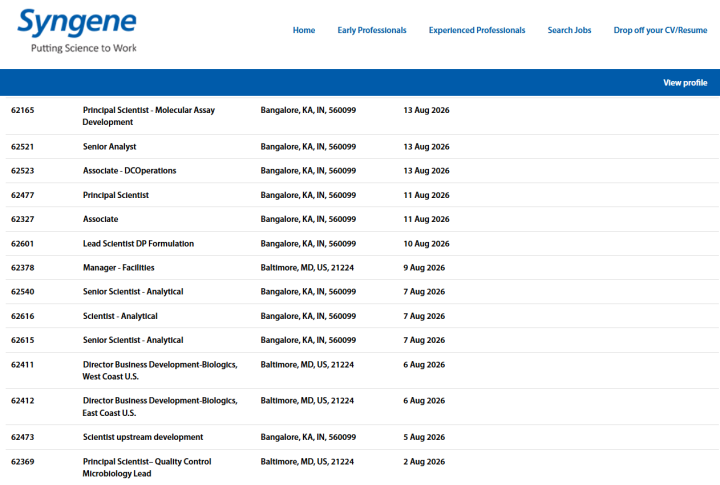Select requisition ID 62615
The height and width of the screenshot is (485, 720).
coord(22,340)
